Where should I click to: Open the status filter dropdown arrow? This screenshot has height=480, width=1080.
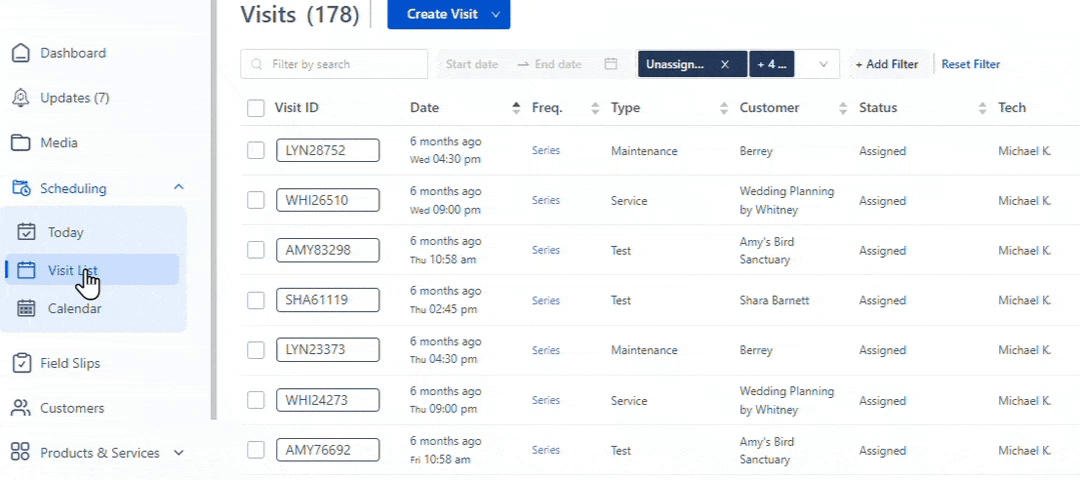[x=823, y=64]
